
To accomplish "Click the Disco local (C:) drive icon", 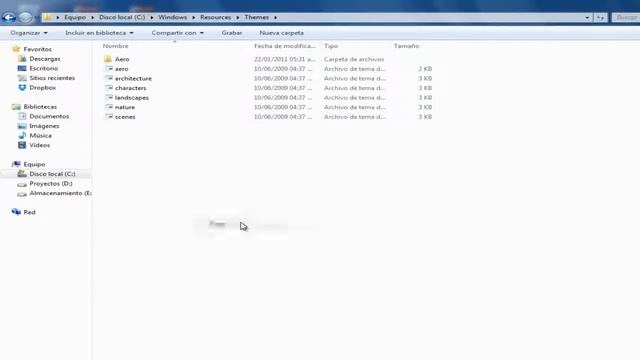I will 22,174.
